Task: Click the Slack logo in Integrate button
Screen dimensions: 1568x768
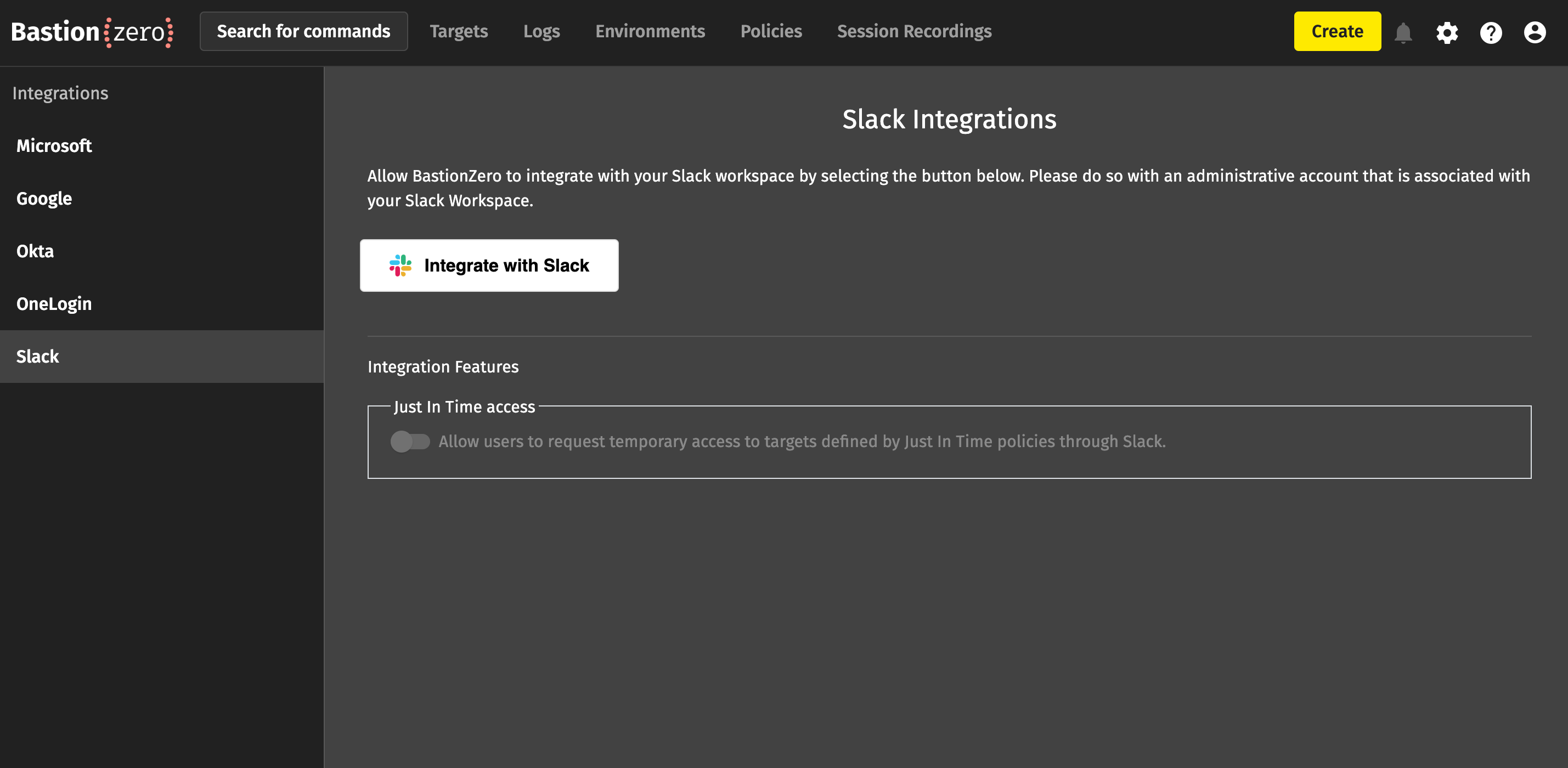Action: click(401, 266)
